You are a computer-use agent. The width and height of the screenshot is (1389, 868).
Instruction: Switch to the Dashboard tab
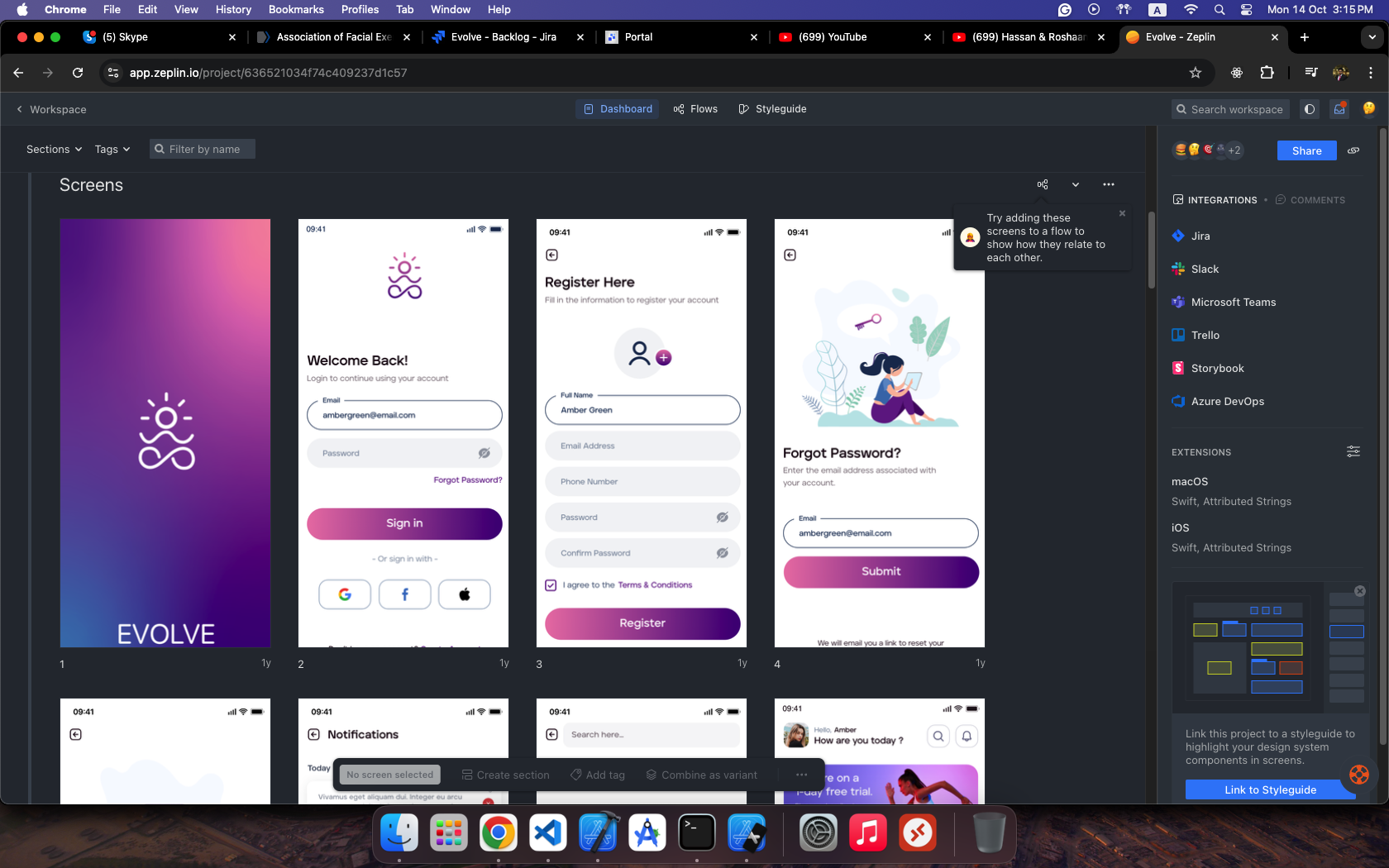click(618, 109)
